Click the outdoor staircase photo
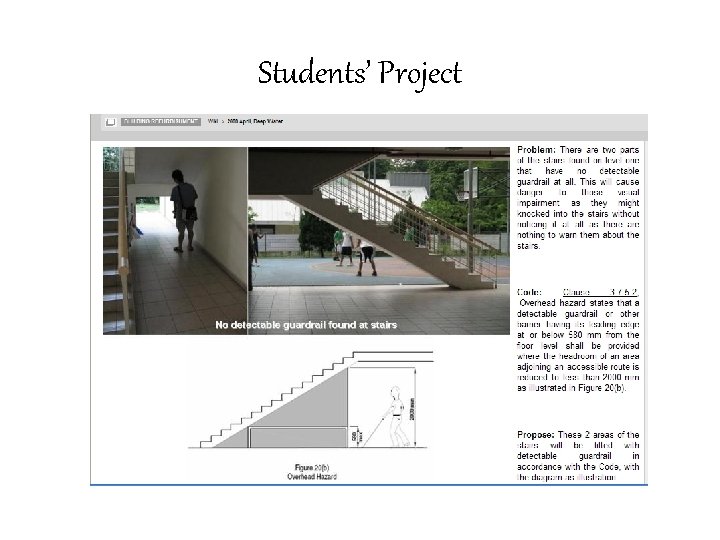The height and width of the screenshot is (540, 720). (x=379, y=241)
